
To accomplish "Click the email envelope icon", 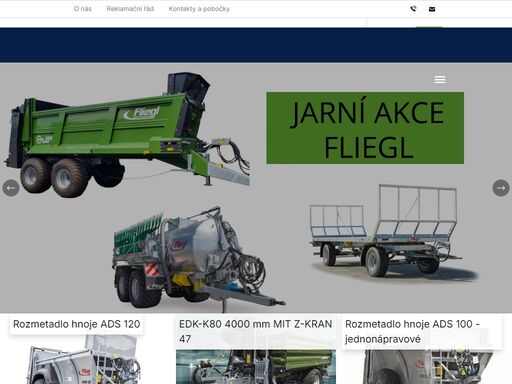I will click(432, 9).
